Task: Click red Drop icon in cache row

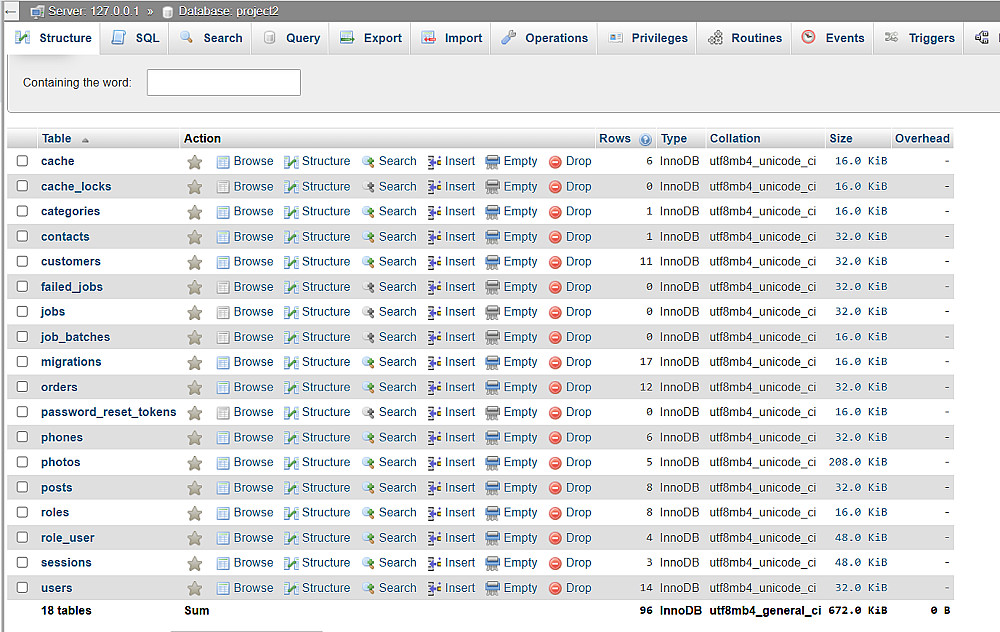Action: click(x=555, y=162)
